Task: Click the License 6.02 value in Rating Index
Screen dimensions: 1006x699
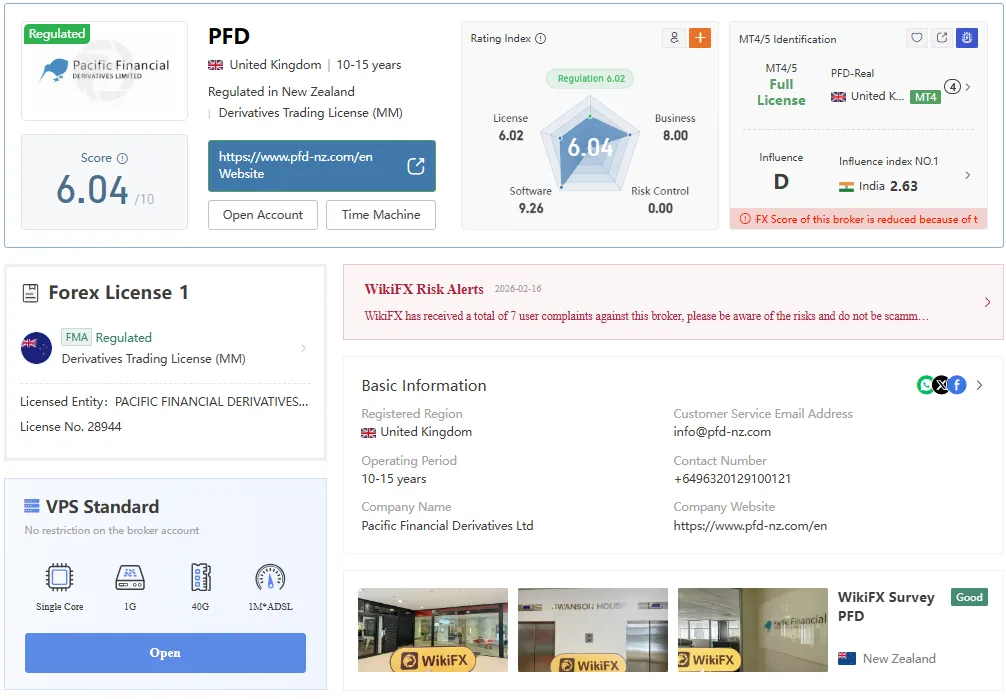Action: [511, 135]
